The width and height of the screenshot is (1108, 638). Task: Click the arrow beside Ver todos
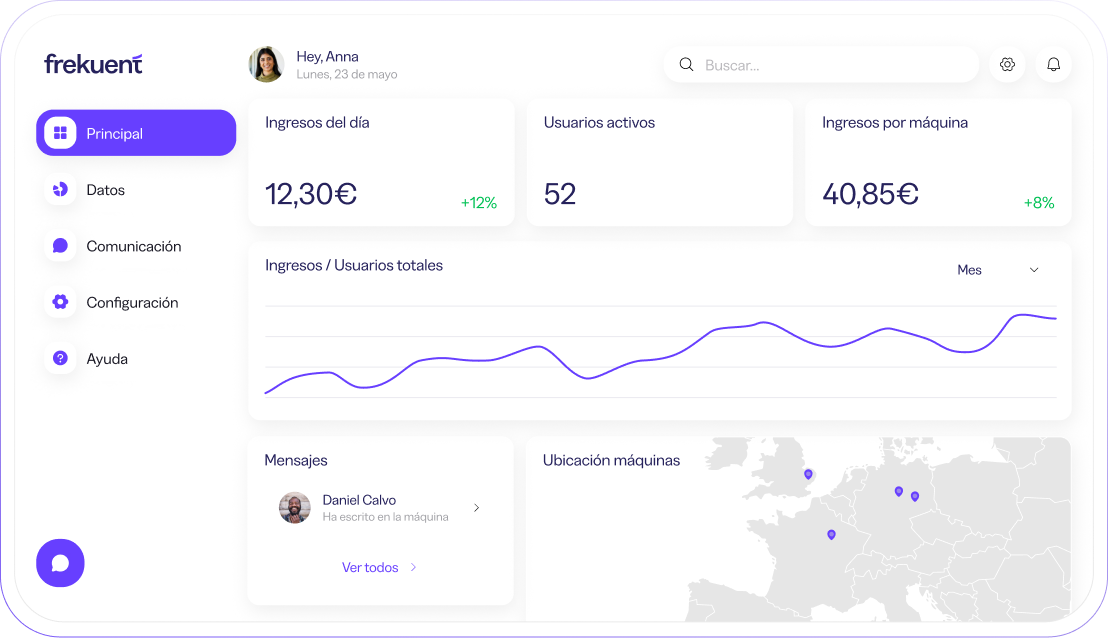click(413, 567)
